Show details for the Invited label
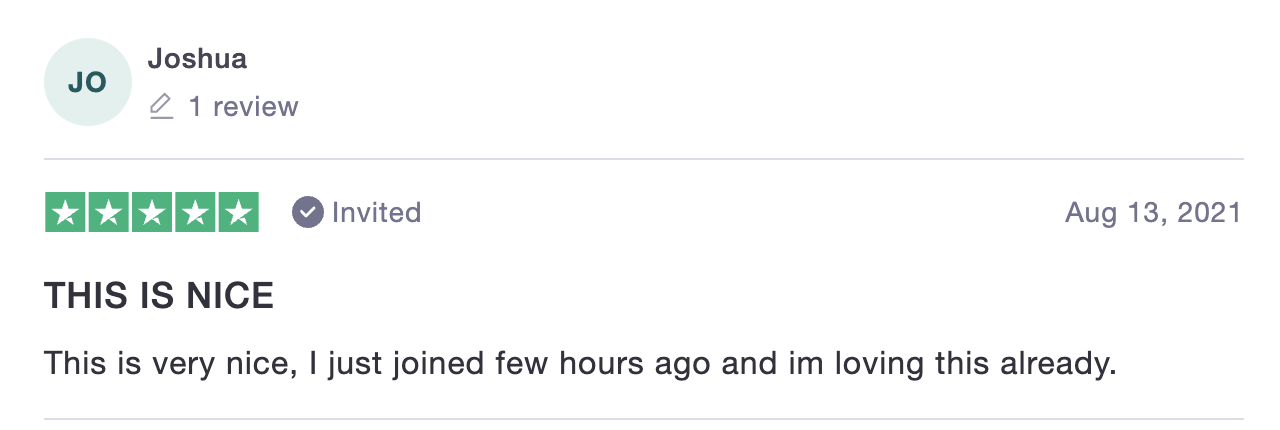 point(376,212)
